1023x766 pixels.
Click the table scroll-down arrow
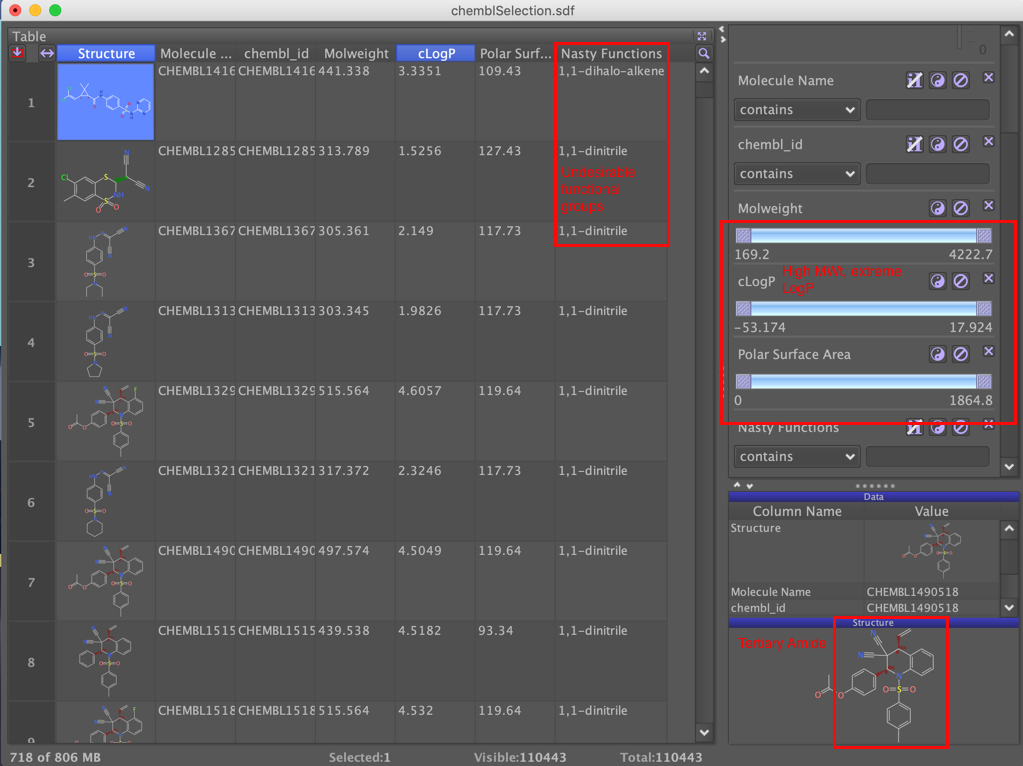click(x=704, y=732)
